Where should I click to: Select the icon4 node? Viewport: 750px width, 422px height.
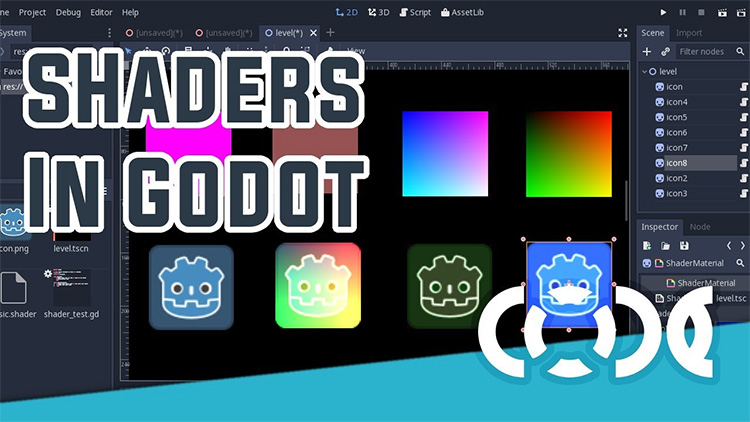(x=677, y=102)
